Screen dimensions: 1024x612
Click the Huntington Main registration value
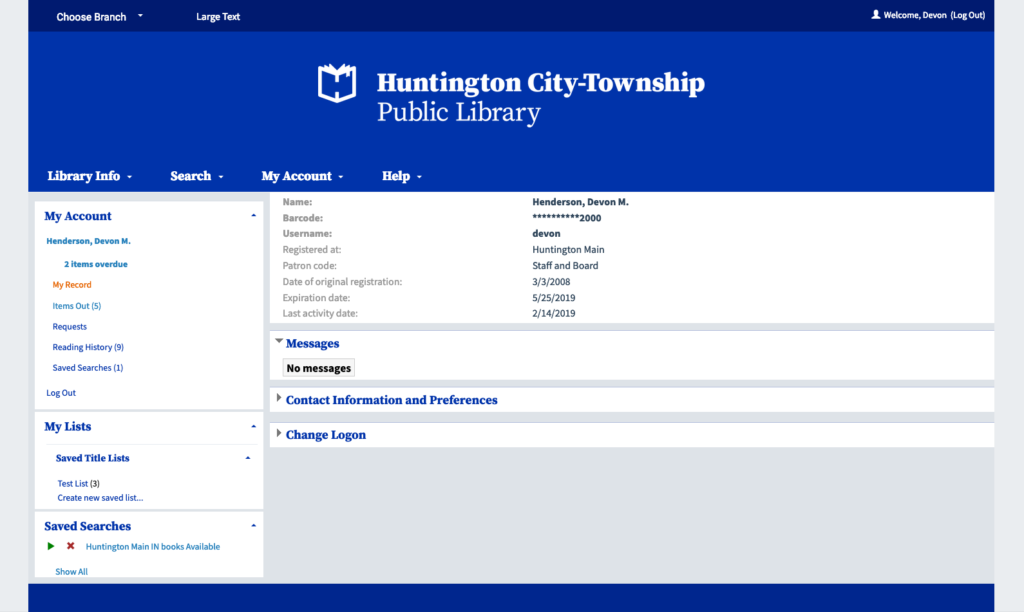tap(568, 250)
